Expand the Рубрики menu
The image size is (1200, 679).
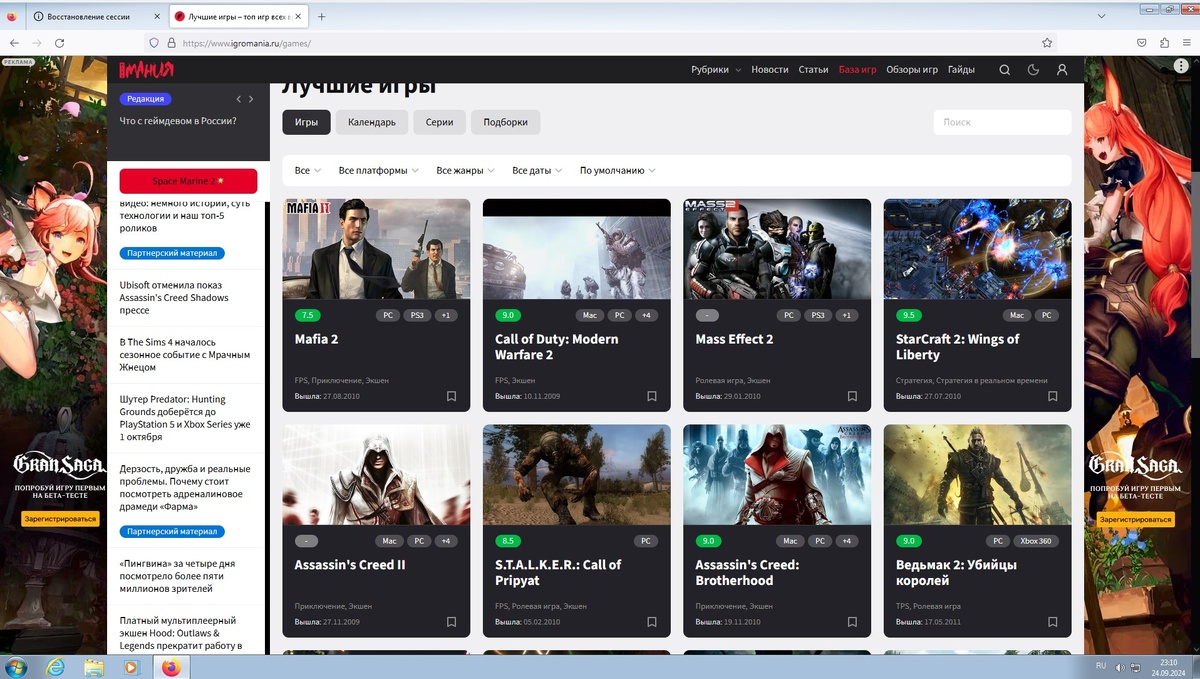pos(716,70)
